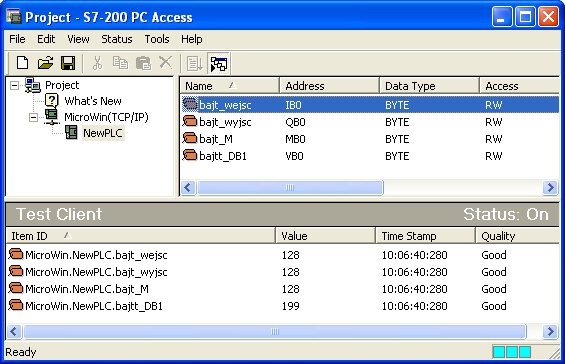Click the NewPLC device icon in the tree
The image size is (565, 364).
click(x=71, y=133)
